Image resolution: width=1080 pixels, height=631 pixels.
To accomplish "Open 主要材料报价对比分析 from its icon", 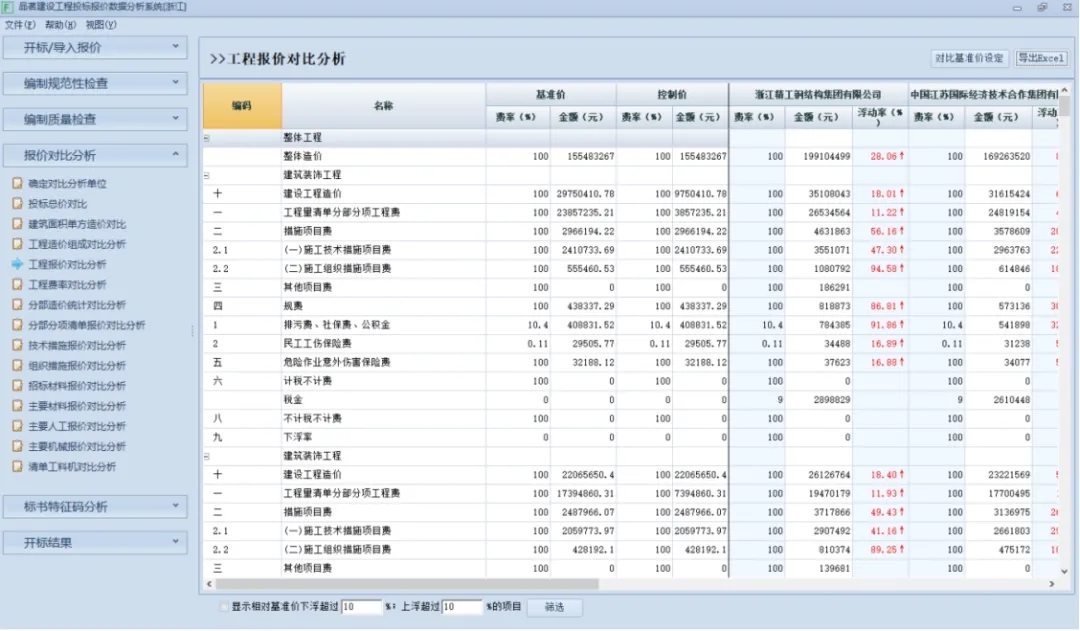I will tap(17, 406).
